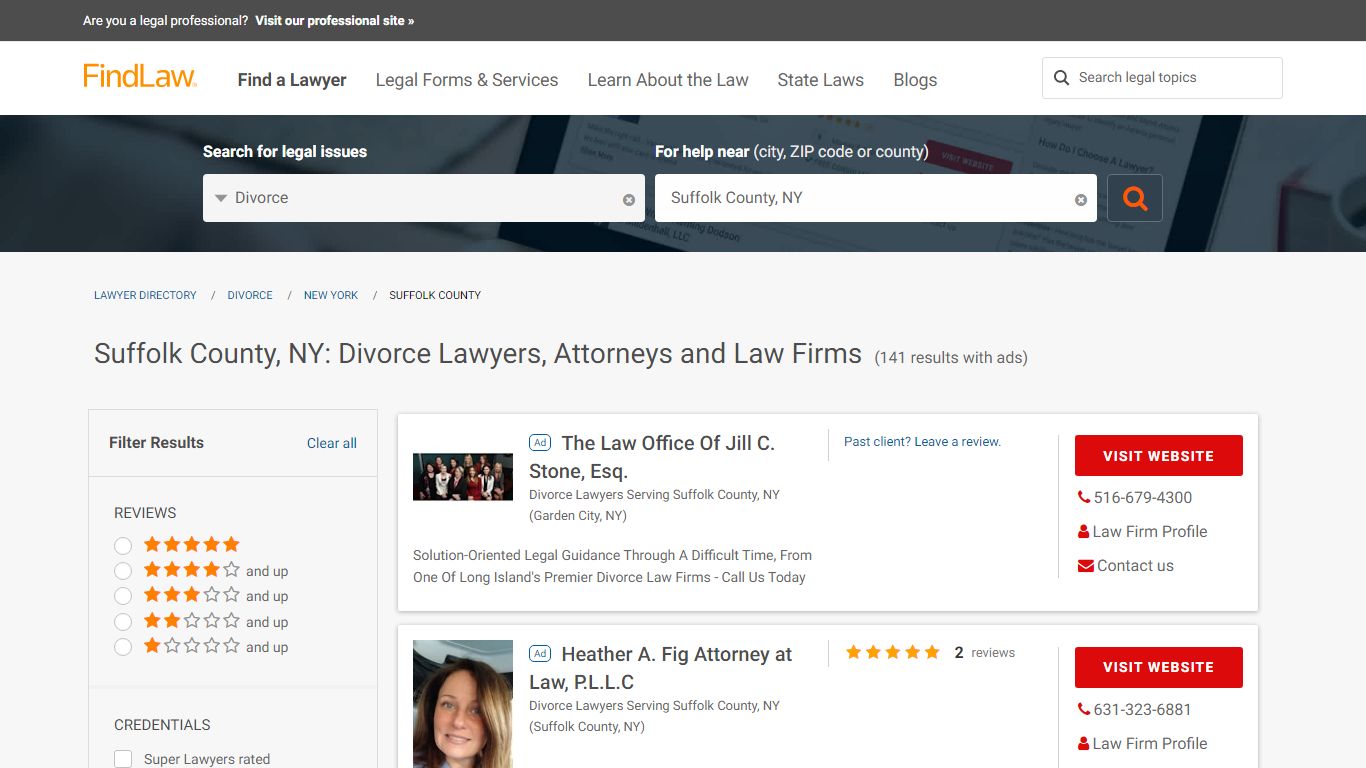Open Law Firm Profile icon for Jill Stone
Screen dimensions: 1366x768
click(1084, 532)
